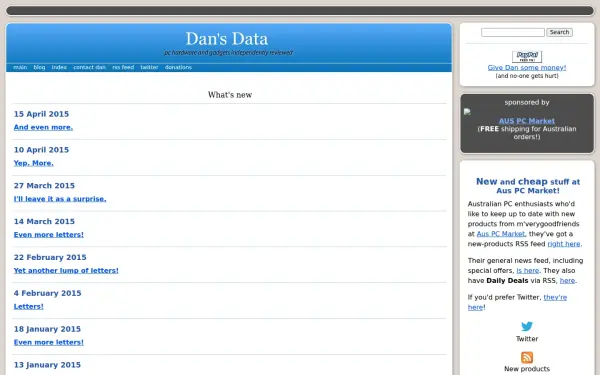Open the main nav item

pos(20,67)
